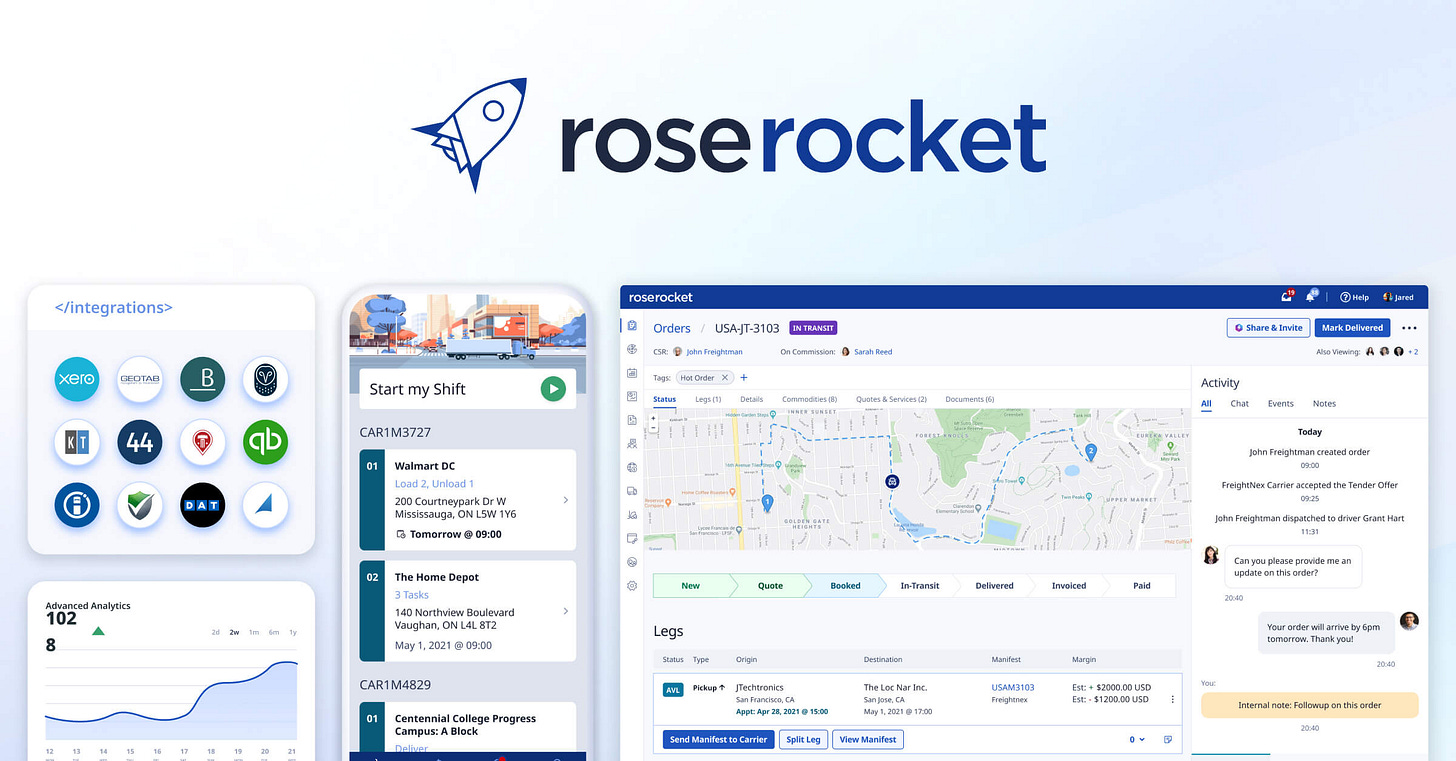Open the clipboard orders icon in the sidebar
1456x761 pixels.
[x=632, y=326]
